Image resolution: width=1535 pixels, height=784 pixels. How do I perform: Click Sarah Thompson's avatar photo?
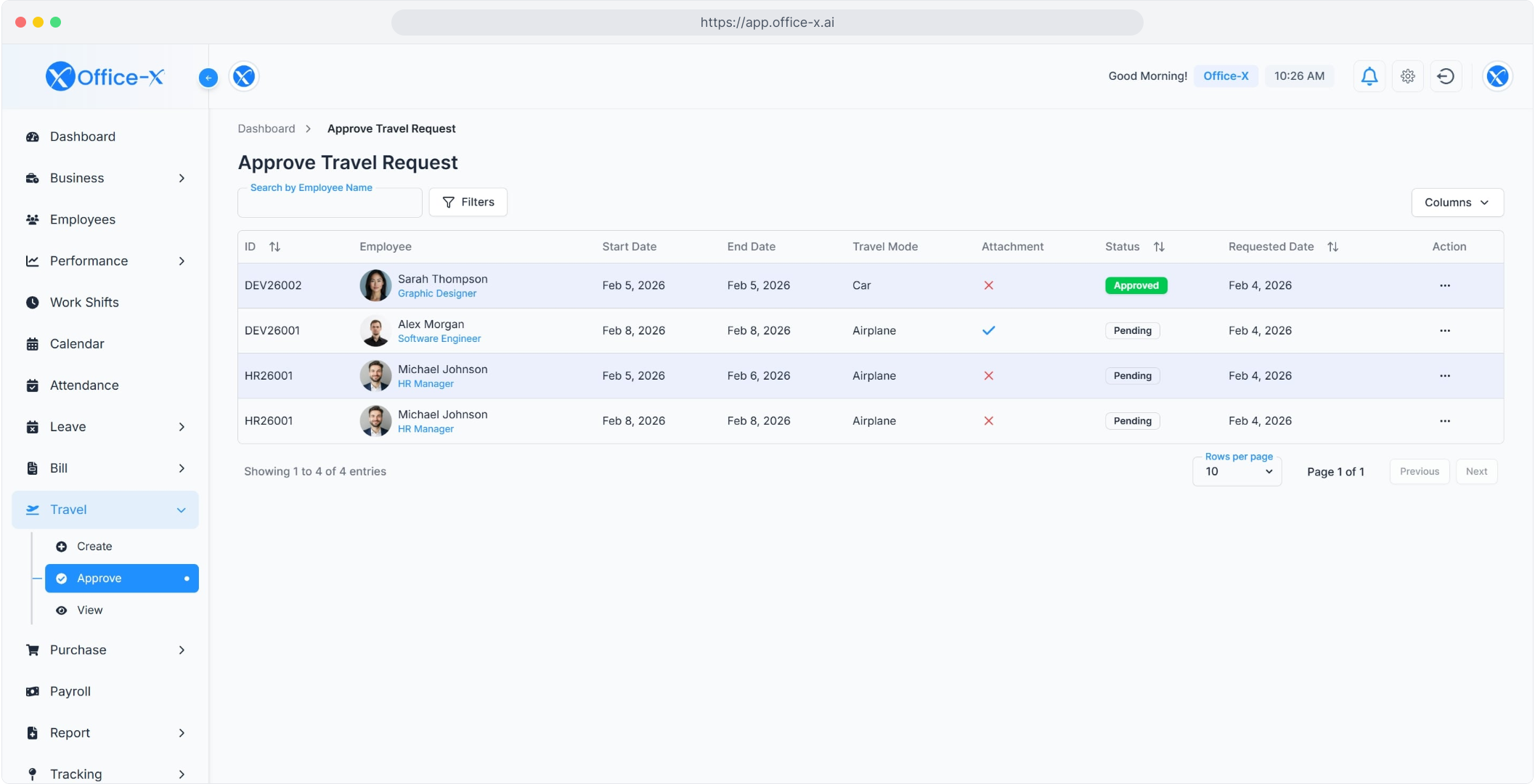(x=375, y=285)
